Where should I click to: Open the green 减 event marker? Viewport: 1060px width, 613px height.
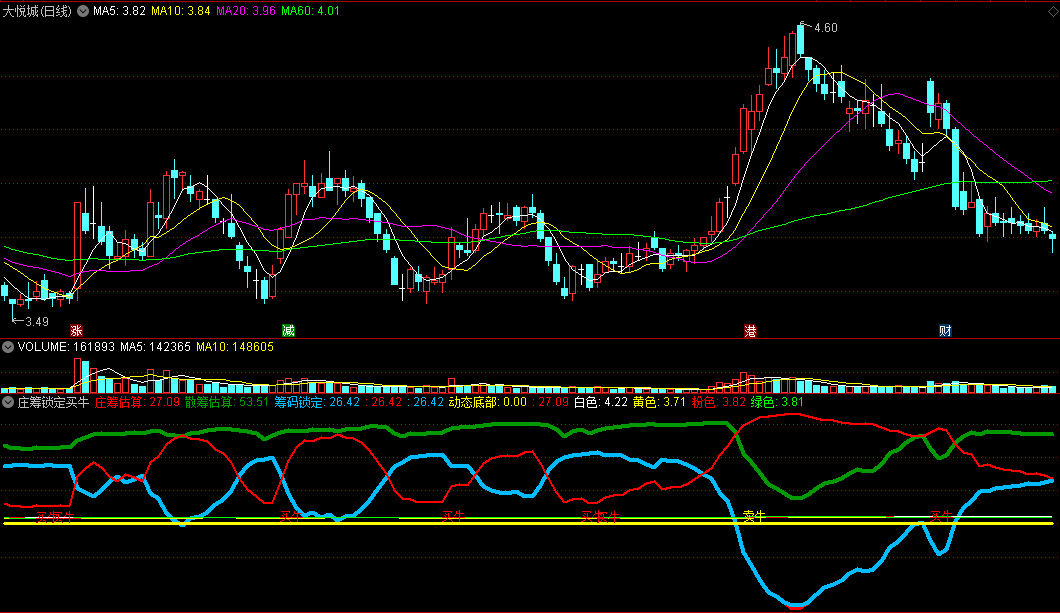click(289, 330)
